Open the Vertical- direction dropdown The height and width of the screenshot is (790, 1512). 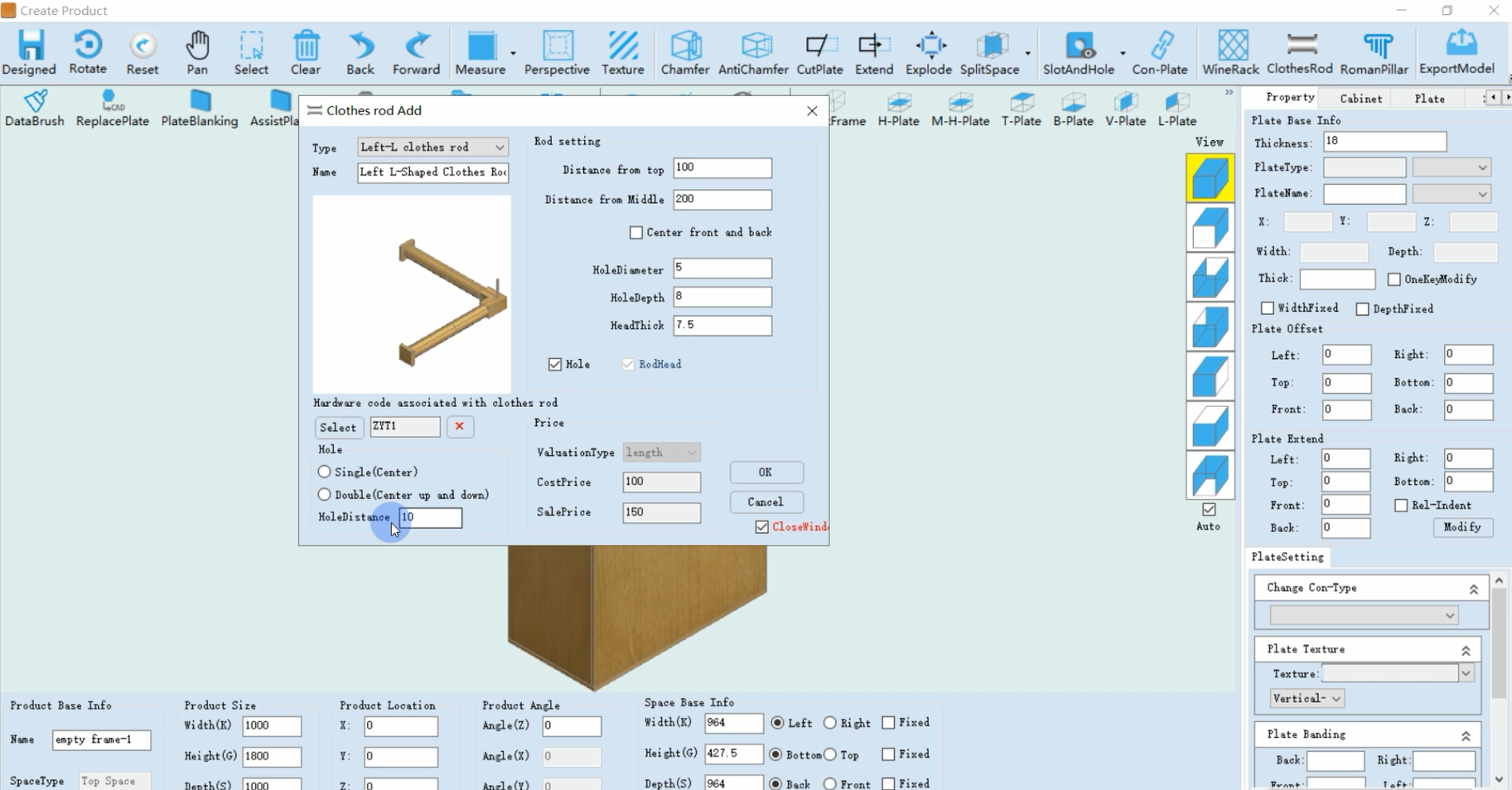(x=1307, y=699)
